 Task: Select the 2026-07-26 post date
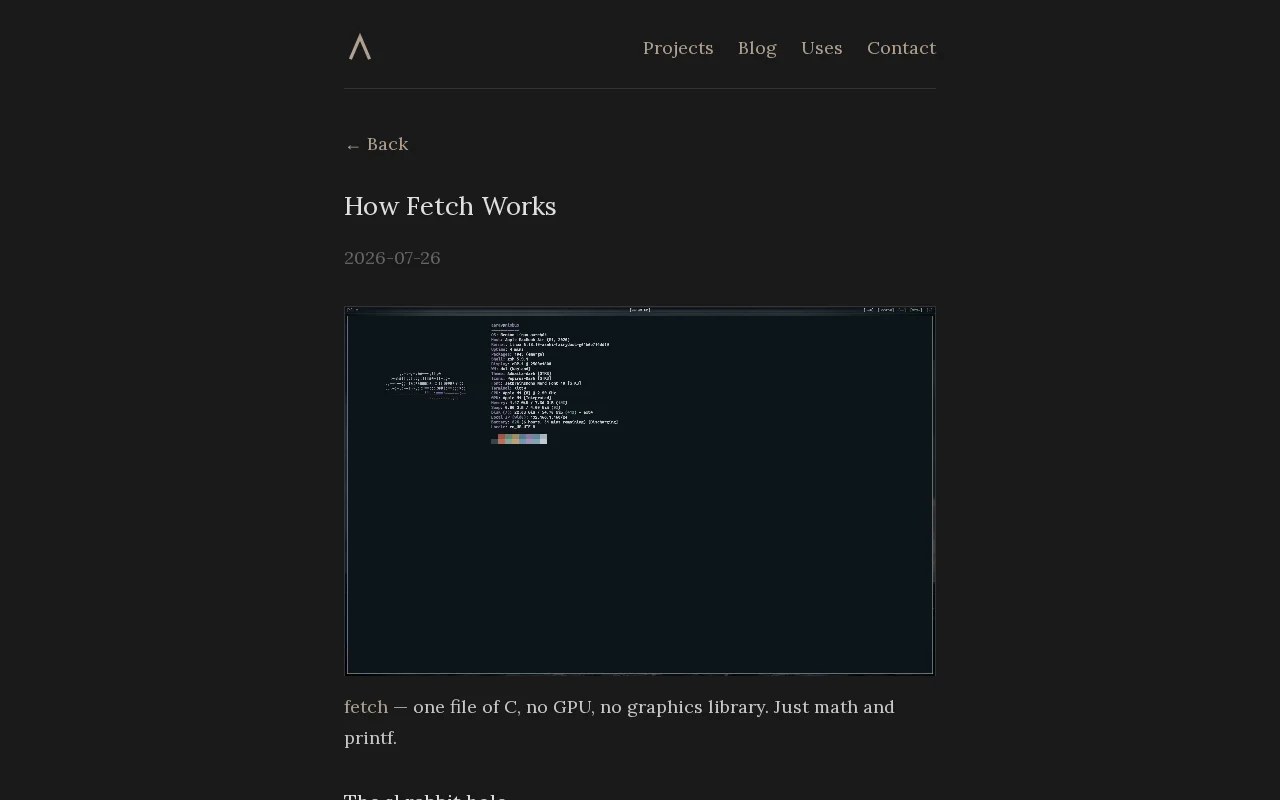tap(392, 258)
